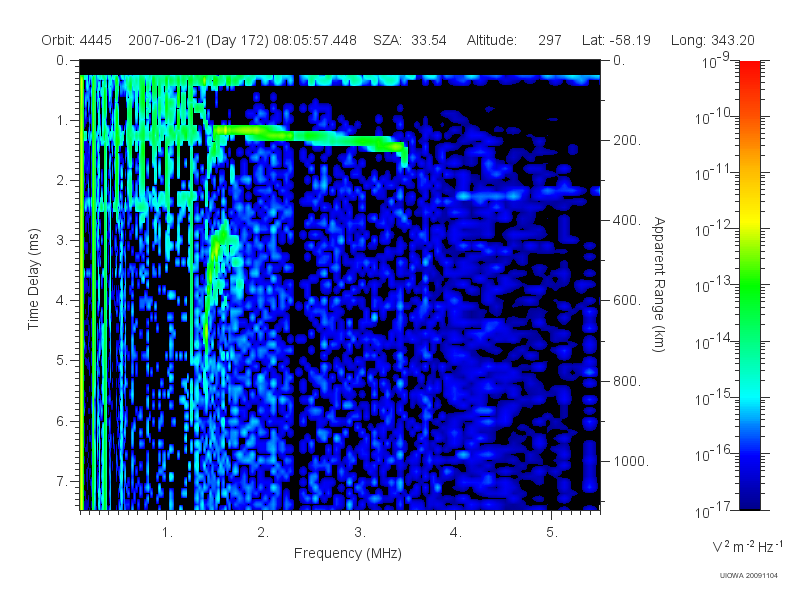800x600 pixels.
Task: Click the 'Time Delay (ms)' axis label
Action: point(33,279)
